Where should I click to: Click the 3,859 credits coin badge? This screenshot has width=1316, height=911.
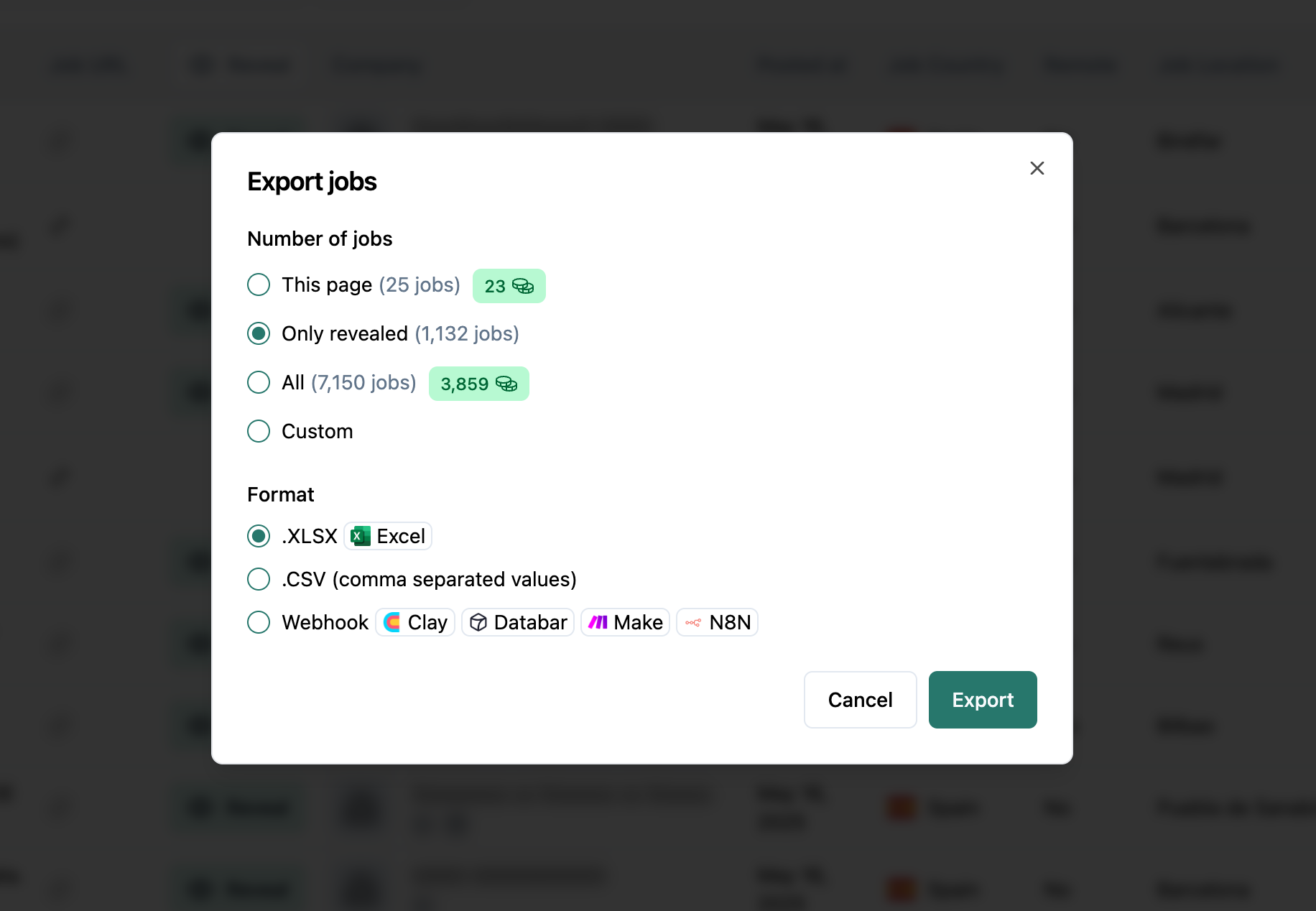point(478,384)
